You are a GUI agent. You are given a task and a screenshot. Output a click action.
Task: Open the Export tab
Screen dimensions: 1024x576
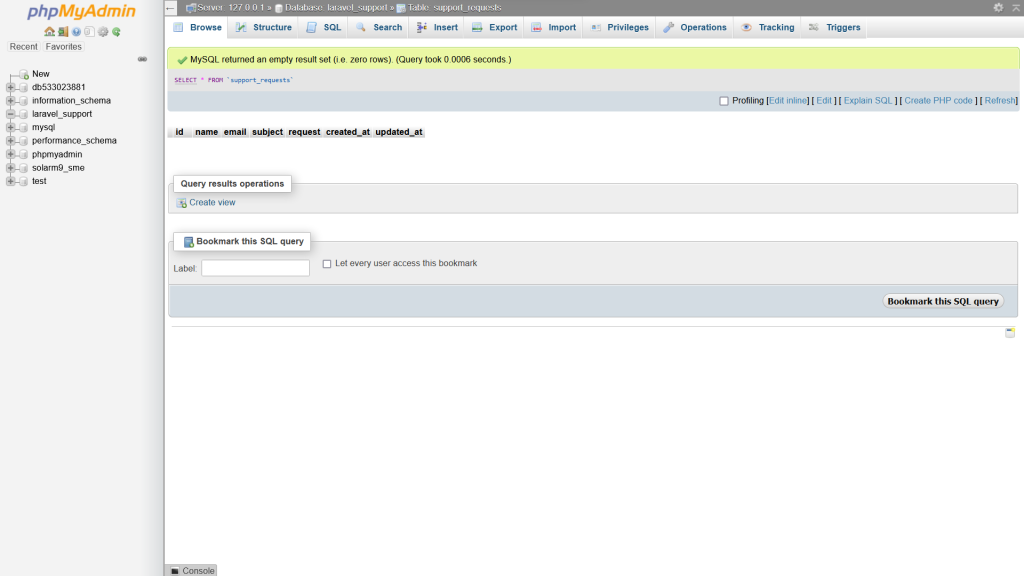coord(494,27)
